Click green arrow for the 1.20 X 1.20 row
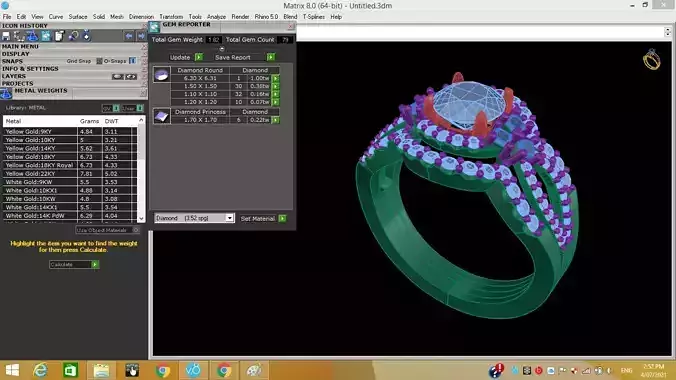The width and height of the screenshot is (676, 380). pyautogui.click(x=276, y=102)
